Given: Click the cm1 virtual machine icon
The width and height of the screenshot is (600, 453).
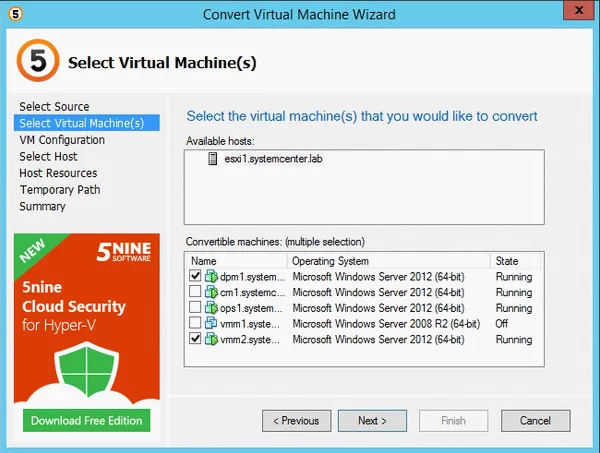Looking at the screenshot, I should 211,292.
